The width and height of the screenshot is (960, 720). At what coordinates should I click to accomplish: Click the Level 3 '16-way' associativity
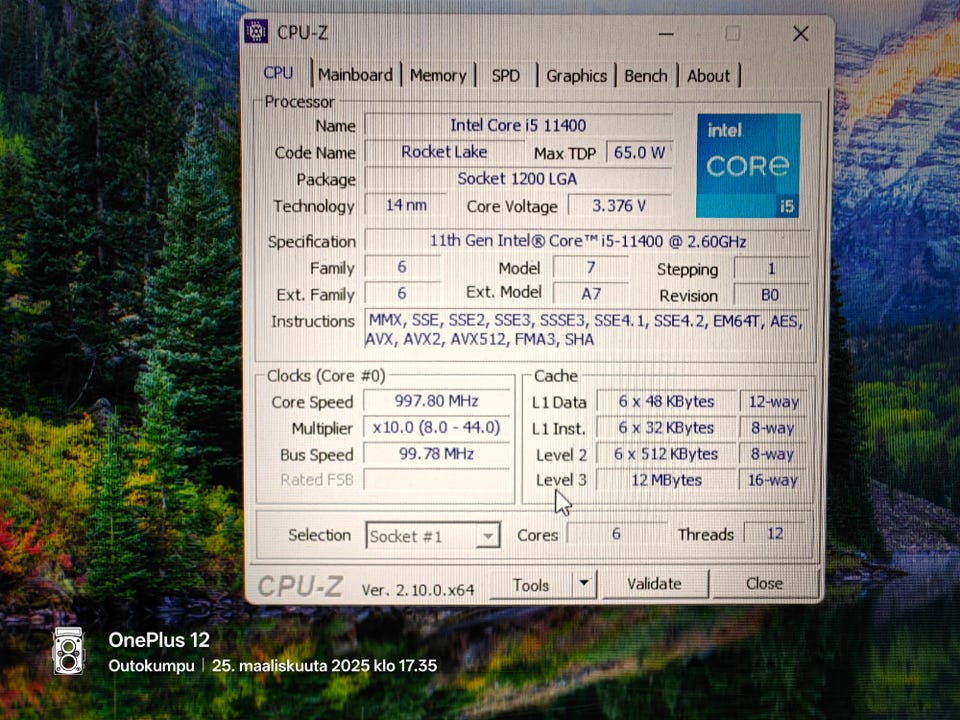point(773,480)
